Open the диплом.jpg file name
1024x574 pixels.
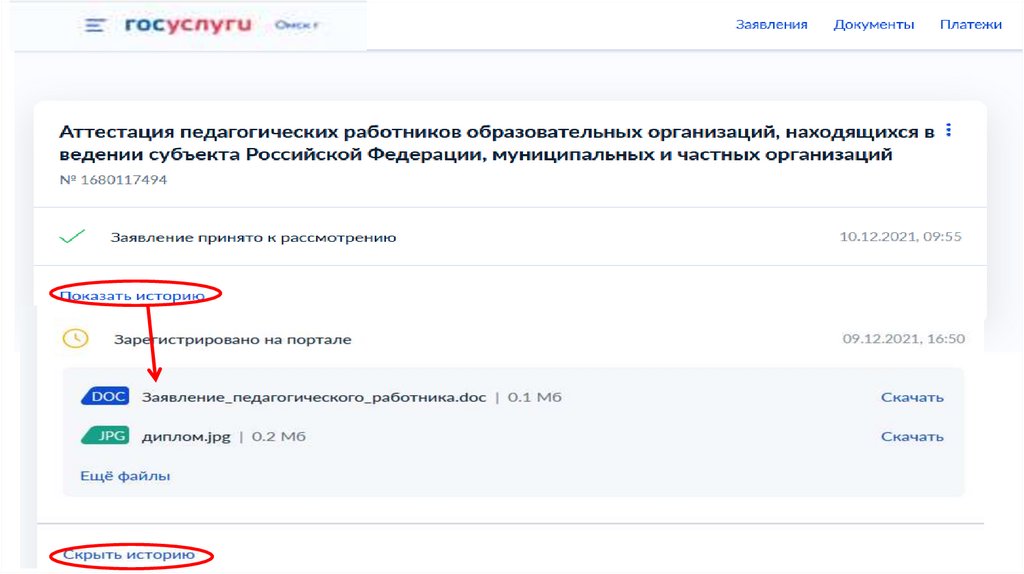point(187,437)
